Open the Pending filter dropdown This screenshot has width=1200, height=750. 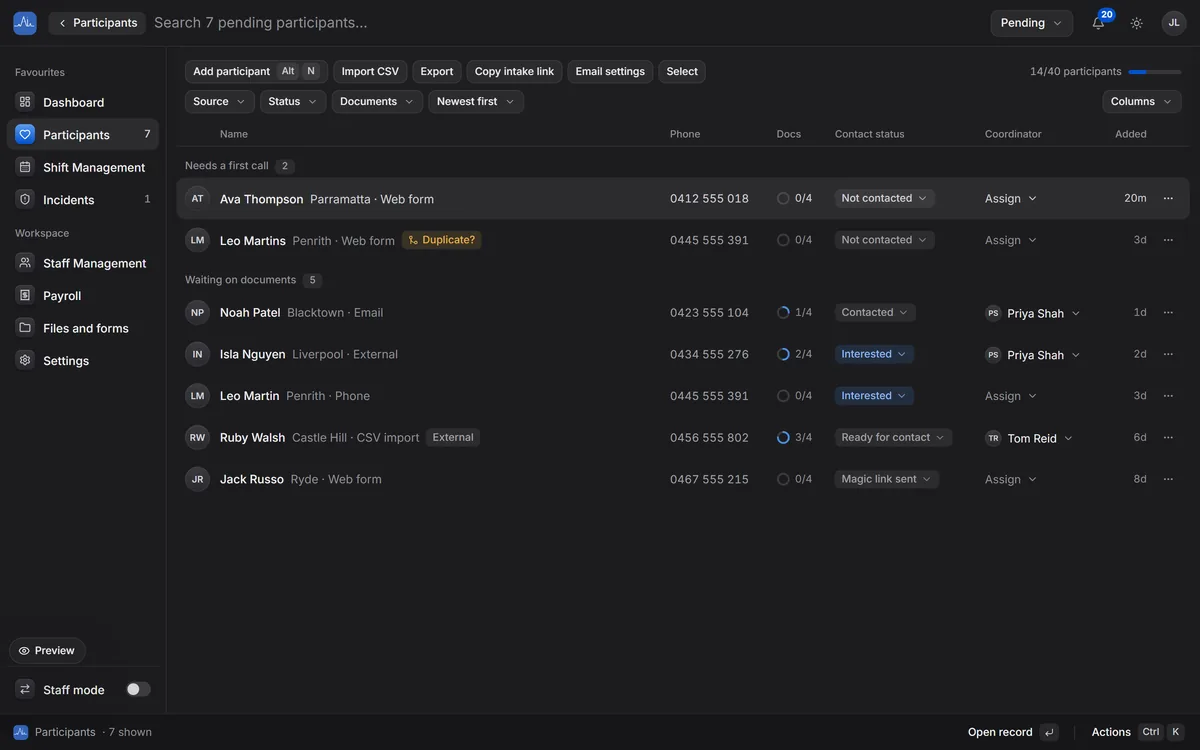[x=1032, y=23]
